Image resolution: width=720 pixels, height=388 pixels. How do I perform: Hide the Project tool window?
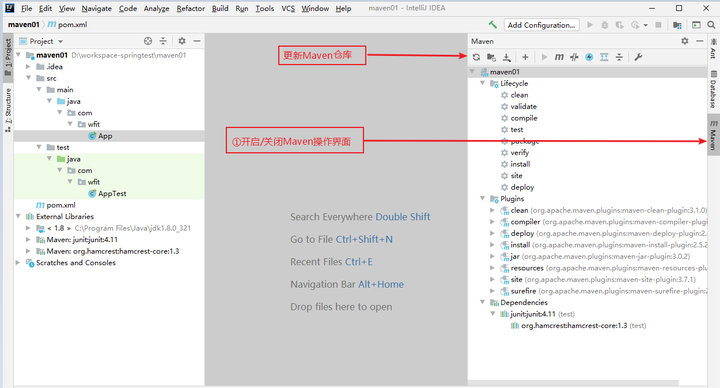point(197,41)
